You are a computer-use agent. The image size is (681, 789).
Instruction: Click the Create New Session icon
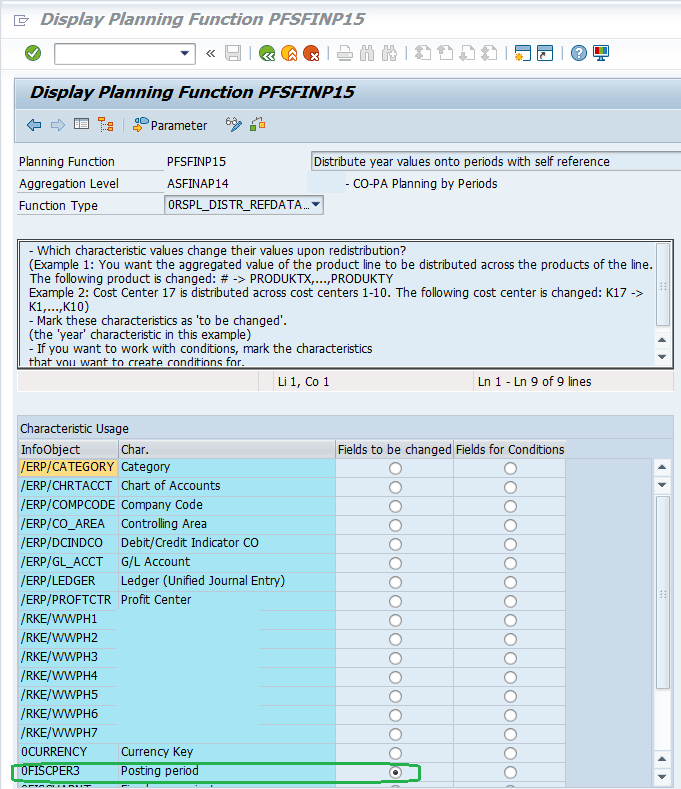coord(521,53)
